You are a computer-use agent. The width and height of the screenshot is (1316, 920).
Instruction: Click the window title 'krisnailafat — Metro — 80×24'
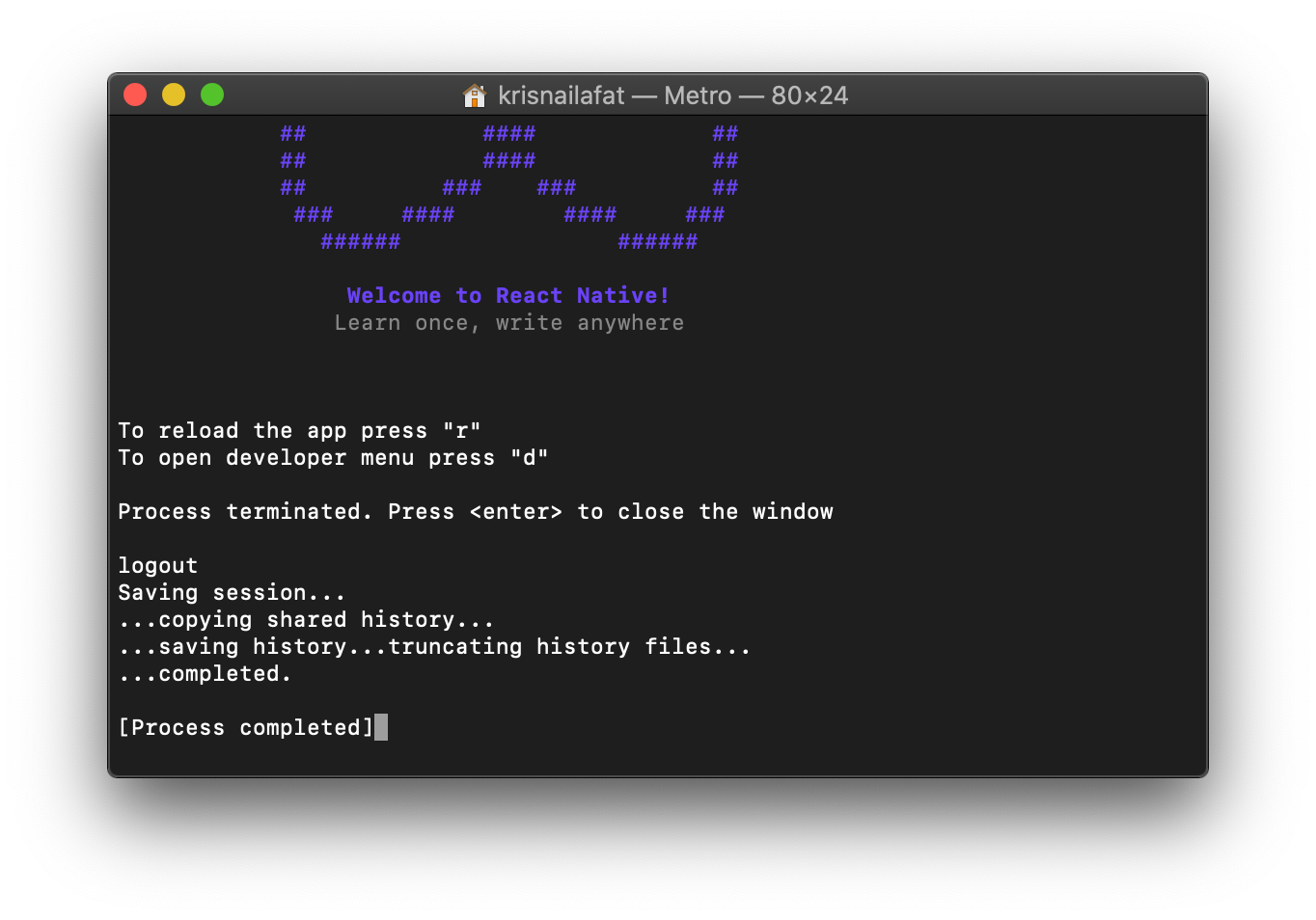[x=672, y=95]
